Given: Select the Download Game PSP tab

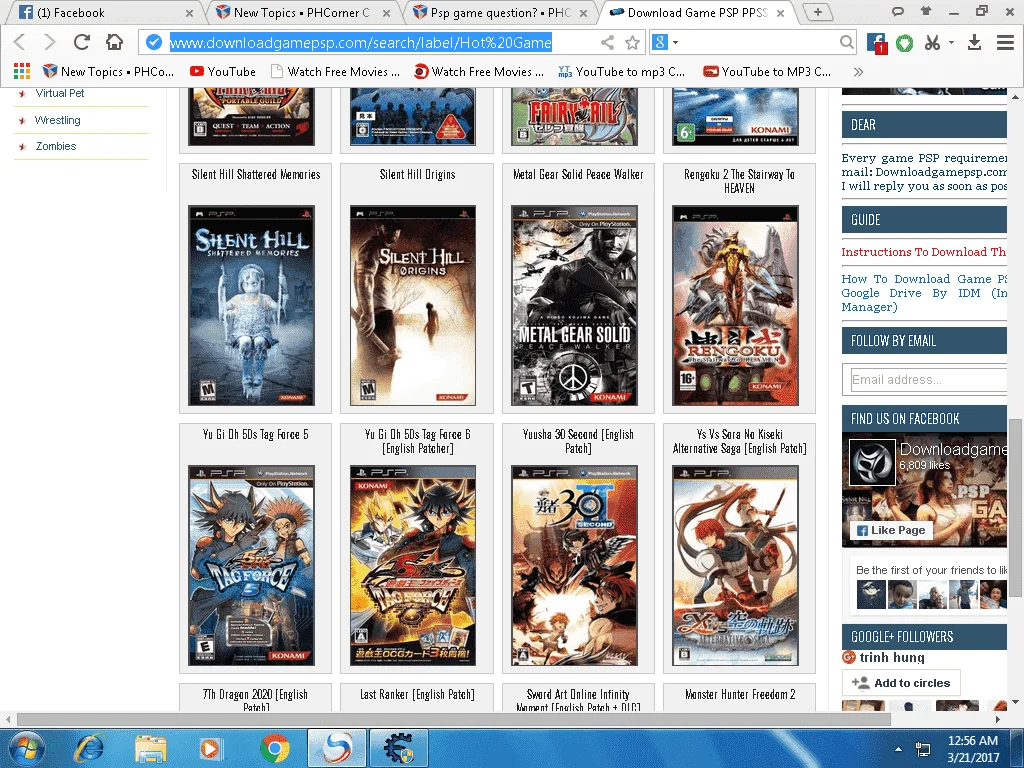Looking at the screenshot, I should 697,12.
